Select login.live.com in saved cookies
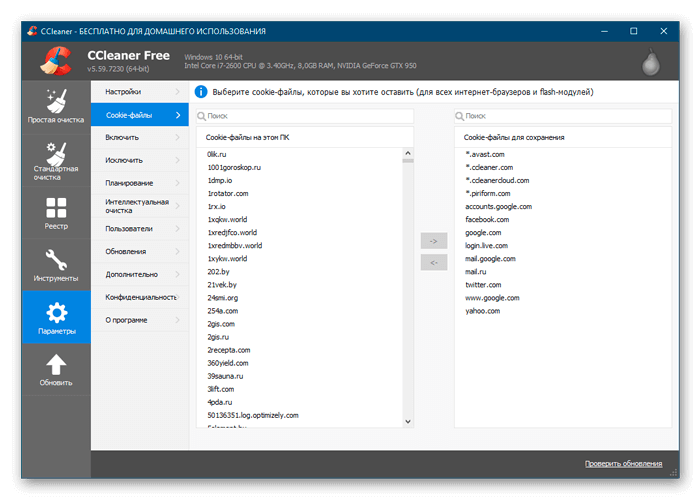Screen dimensions: 700x499 pyautogui.click(x=486, y=245)
